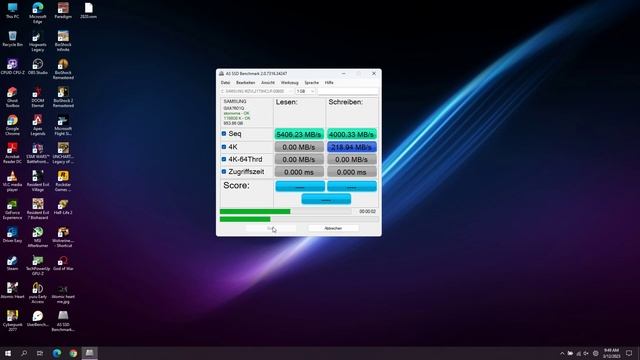Click the Abbrechen button
The height and width of the screenshot is (360, 640).
click(x=333, y=228)
